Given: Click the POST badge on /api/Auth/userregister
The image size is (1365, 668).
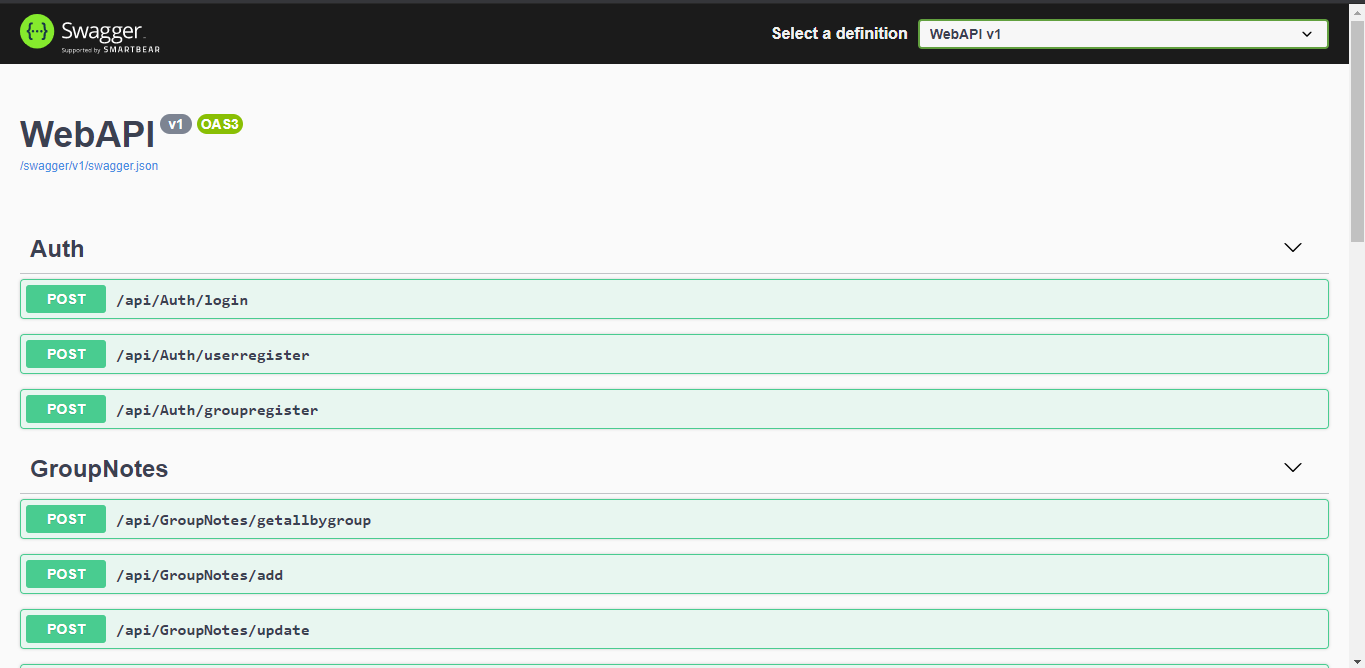Looking at the screenshot, I should 65,353.
